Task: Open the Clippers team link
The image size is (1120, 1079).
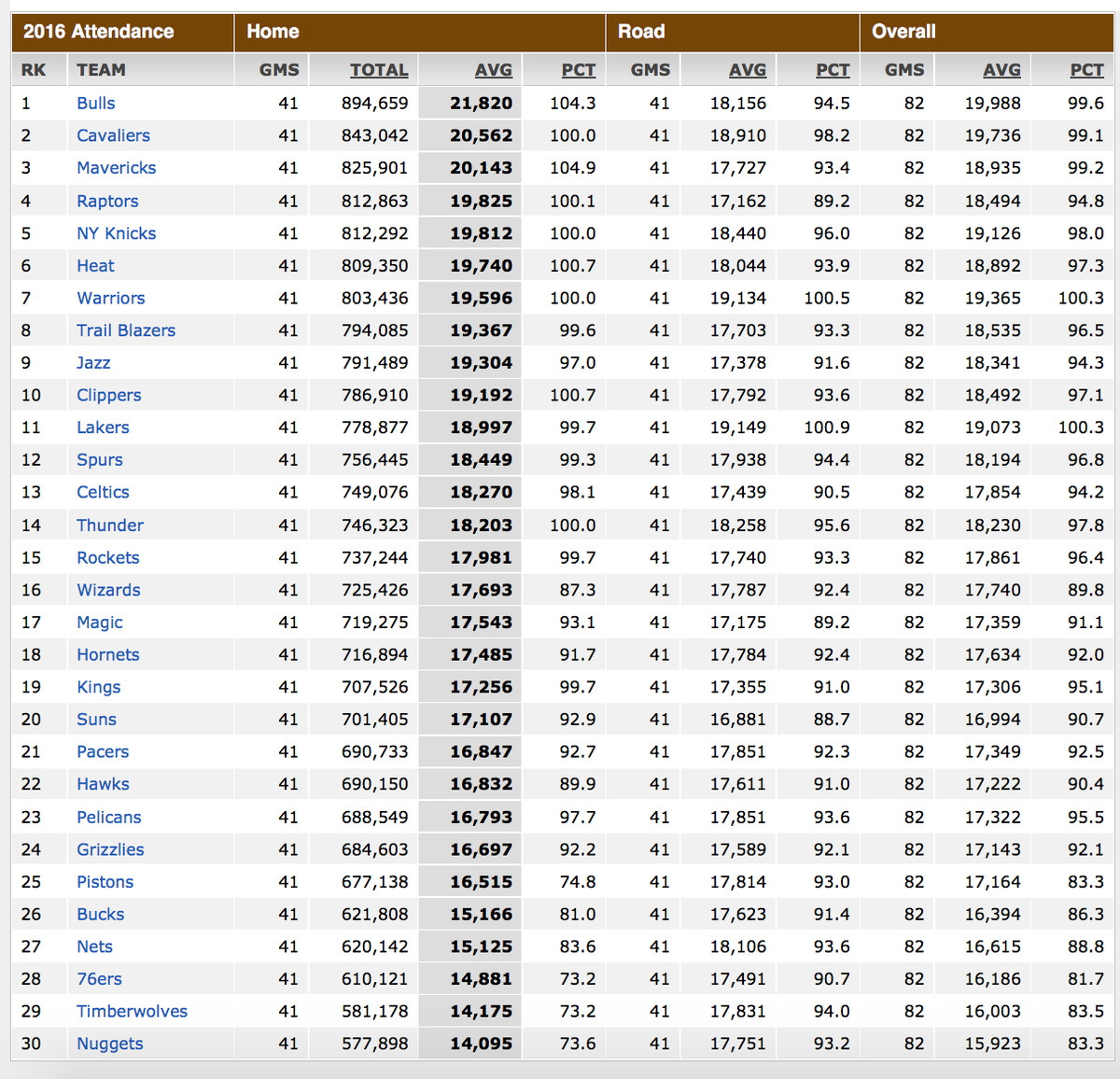Action: pyautogui.click(x=108, y=395)
